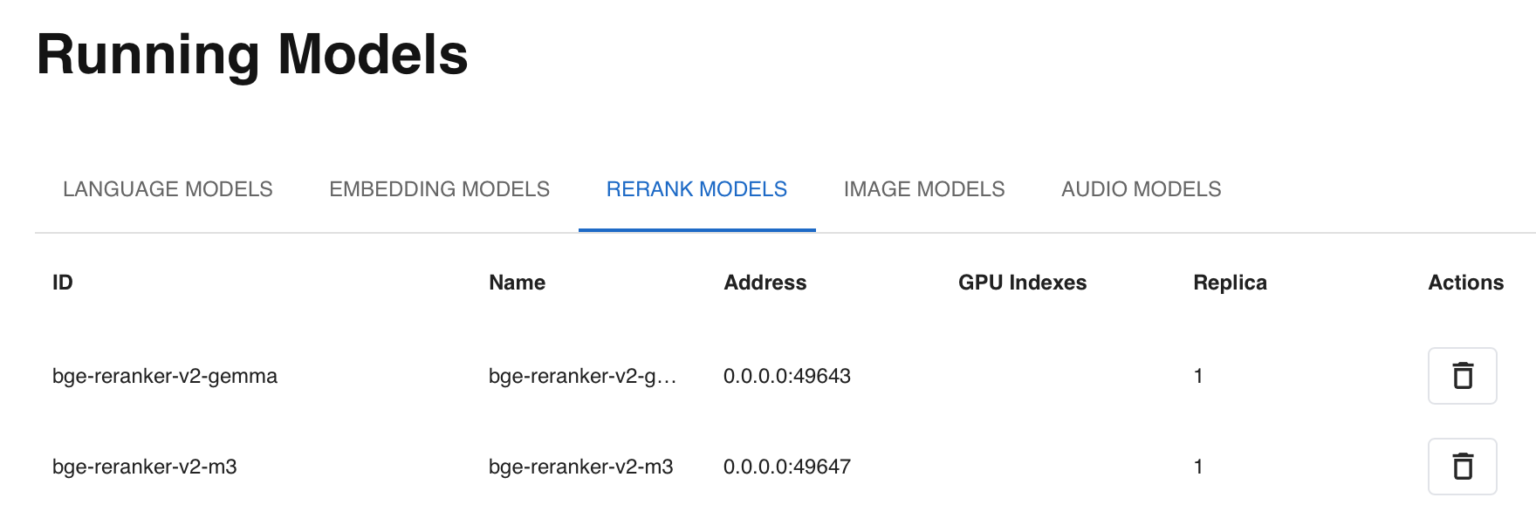
Task: Click the Name column header
Action: pos(517,283)
